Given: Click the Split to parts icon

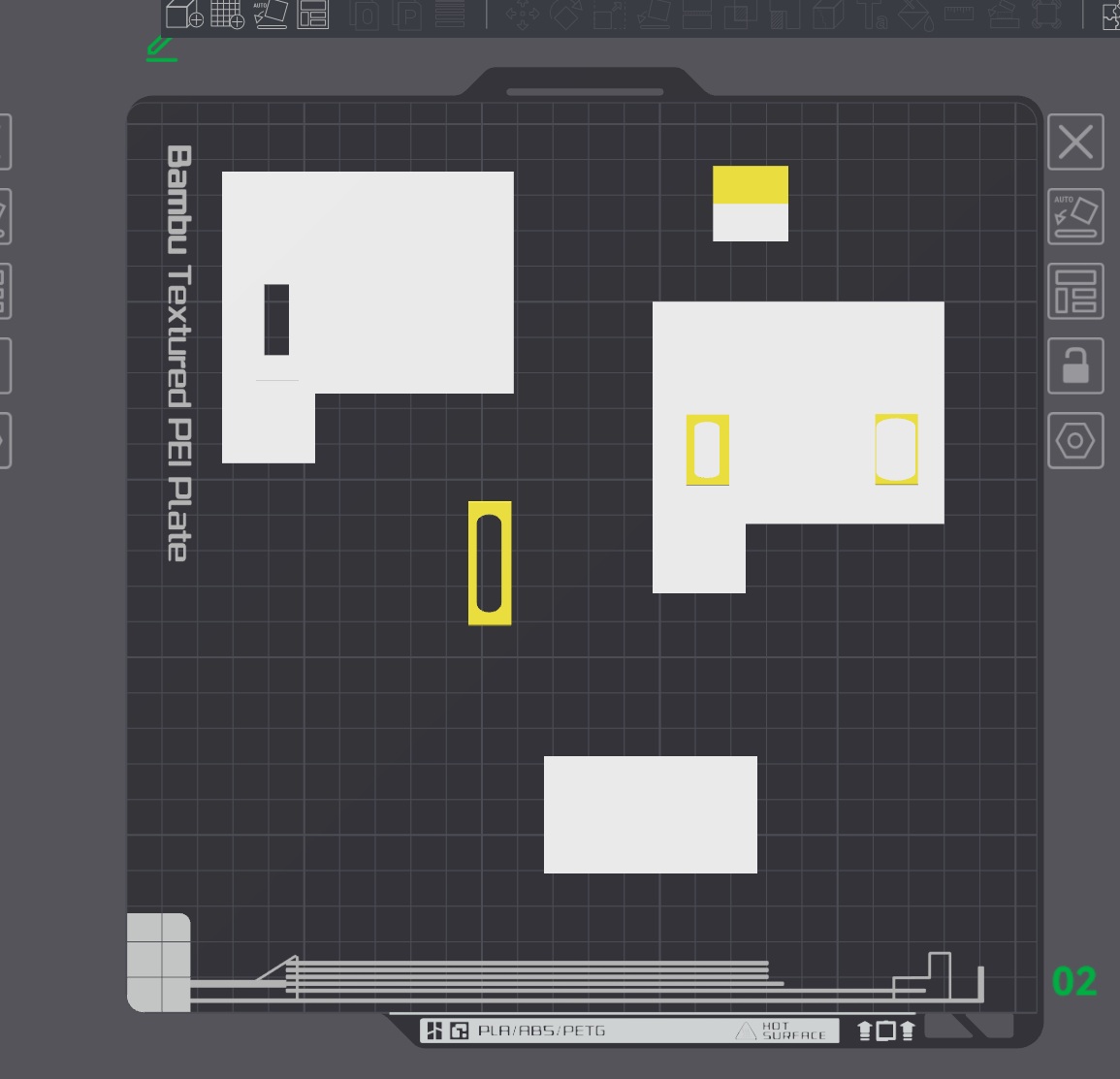Looking at the screenshot, I should (408, 15).
